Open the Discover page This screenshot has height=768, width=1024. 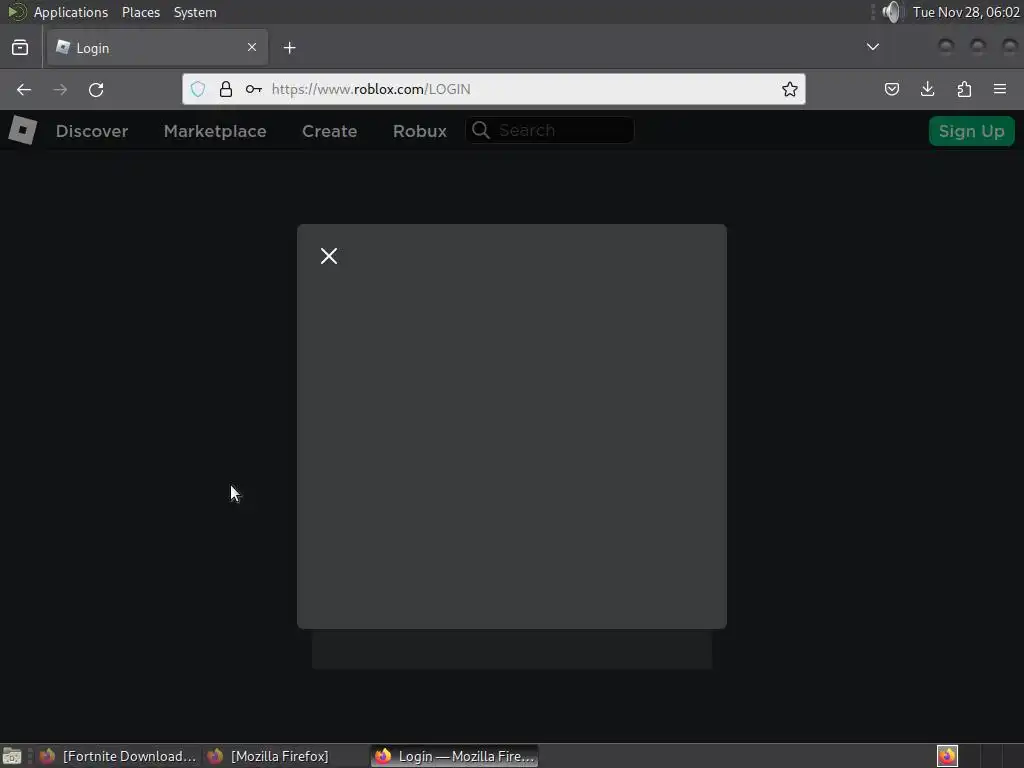coord(92,131)
